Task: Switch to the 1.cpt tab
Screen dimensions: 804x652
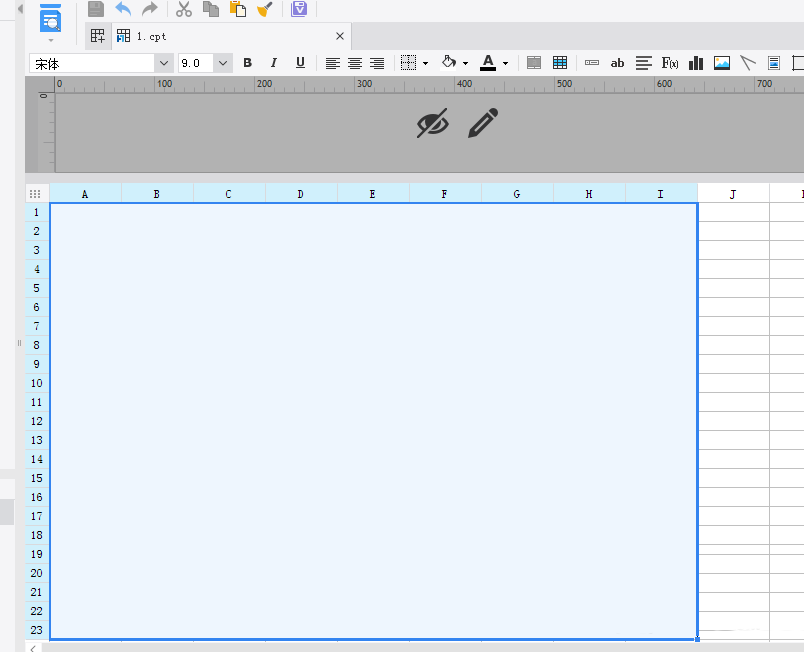Action: [152, 36]
